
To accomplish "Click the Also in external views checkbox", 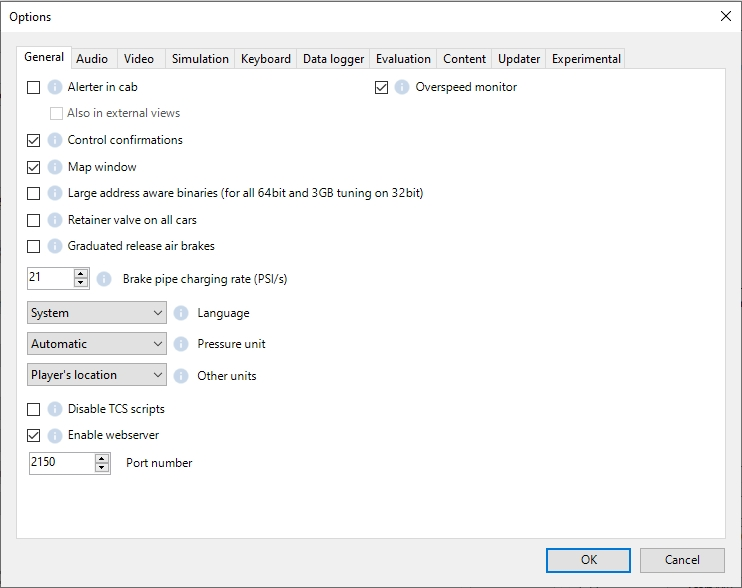I will click(56, 114).
